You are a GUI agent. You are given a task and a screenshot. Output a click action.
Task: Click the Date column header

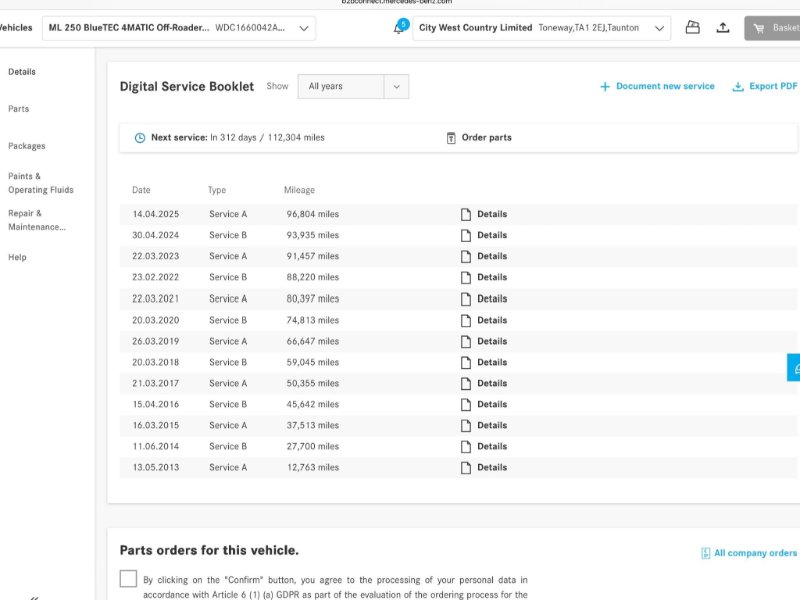point(141,190)
